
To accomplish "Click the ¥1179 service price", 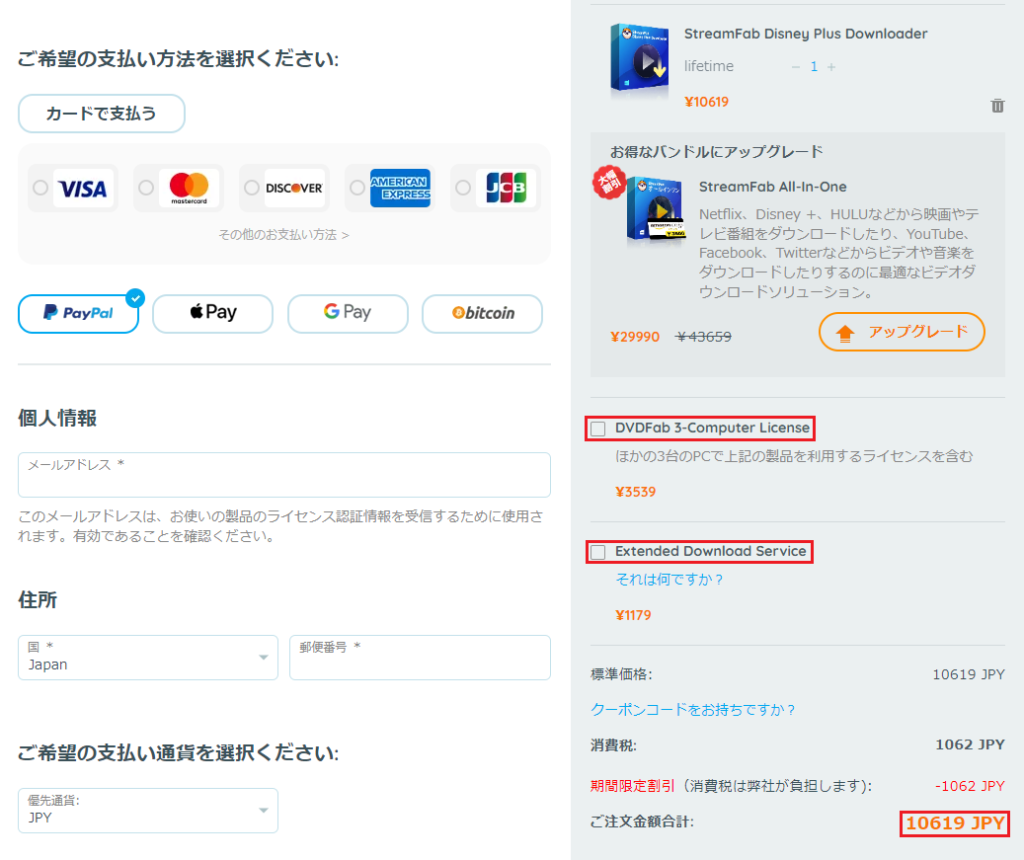I will (633, 615).
